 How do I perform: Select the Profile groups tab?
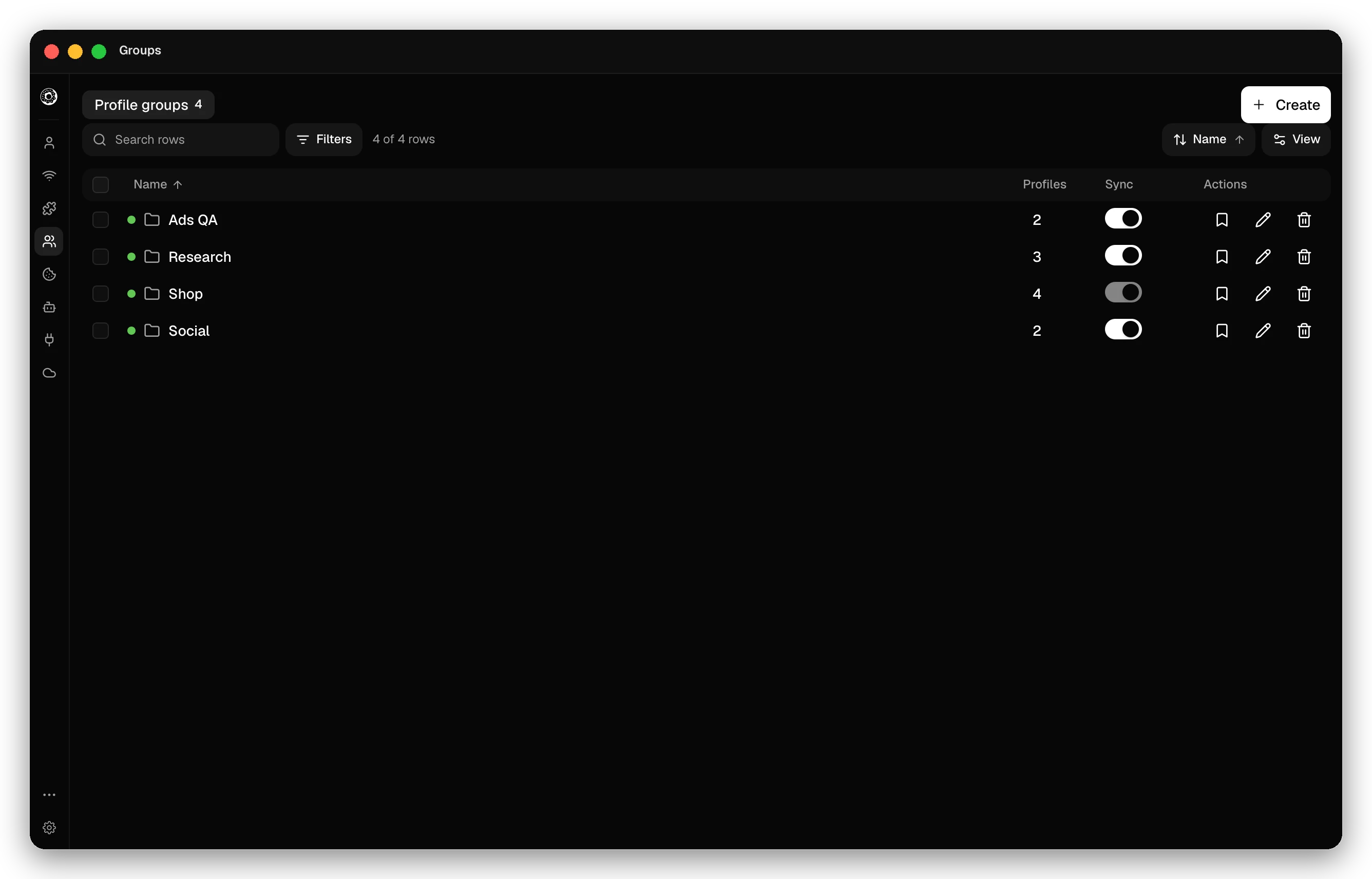click(x=148, y=105)
